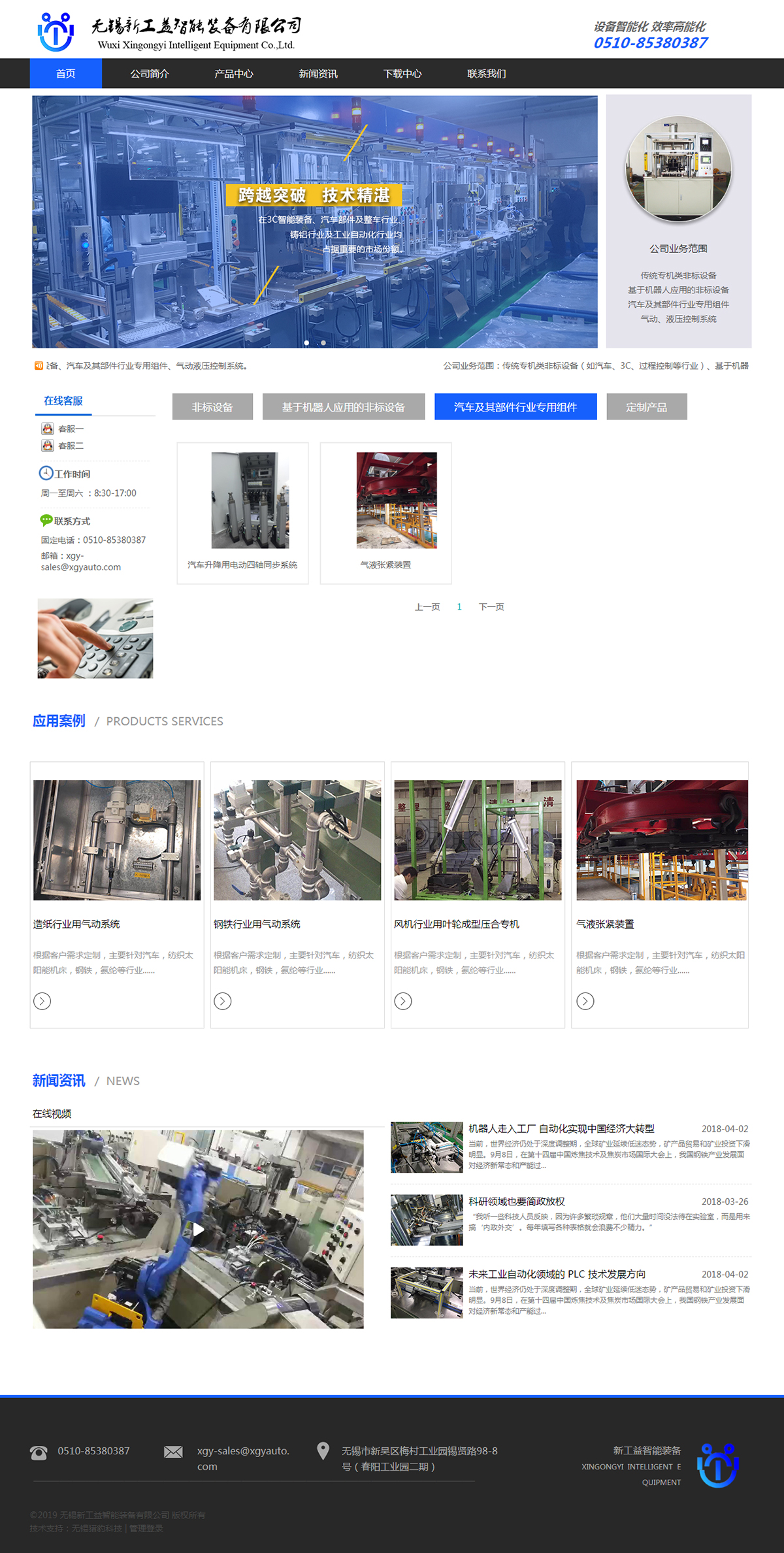Click the arrow icon under 钢铁行业用气动系统

pos(223,1001)
